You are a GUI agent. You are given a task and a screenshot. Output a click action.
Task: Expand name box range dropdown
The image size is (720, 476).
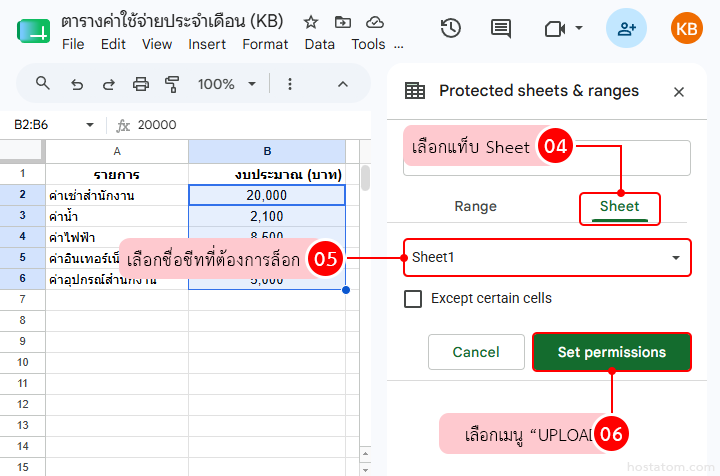coord(90,125)
